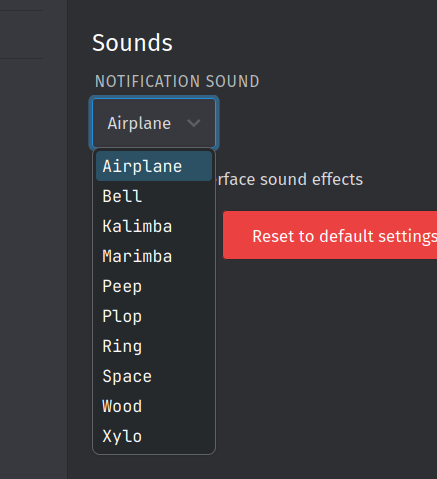Collapse the Airplane notification sound combo box
Screen dimensions: 437x479
tap(154, 123)
